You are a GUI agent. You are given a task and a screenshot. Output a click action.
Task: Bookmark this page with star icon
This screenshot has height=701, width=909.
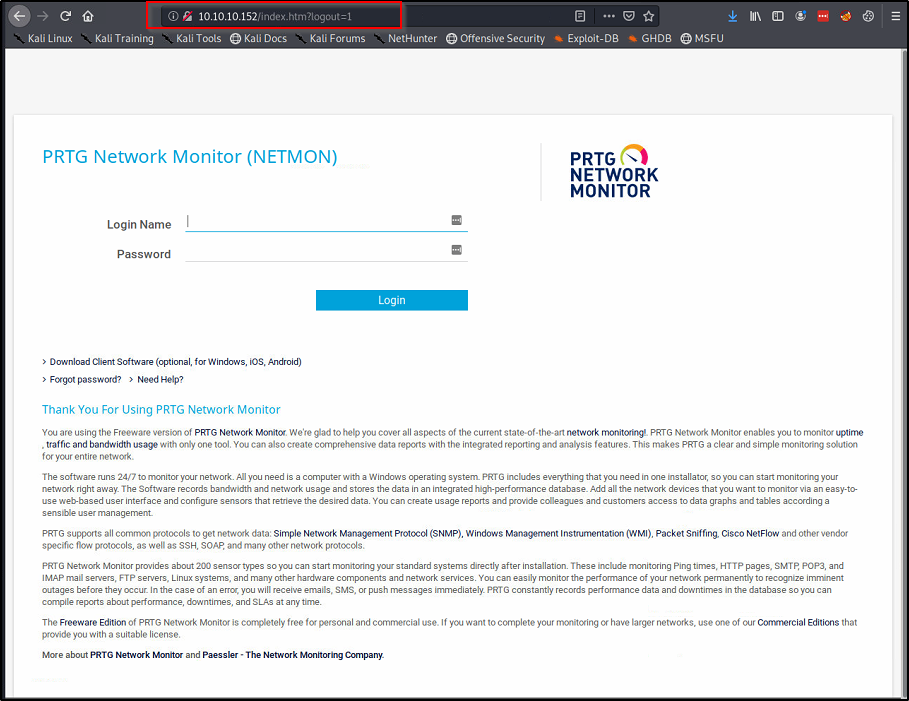pos(649,16)
